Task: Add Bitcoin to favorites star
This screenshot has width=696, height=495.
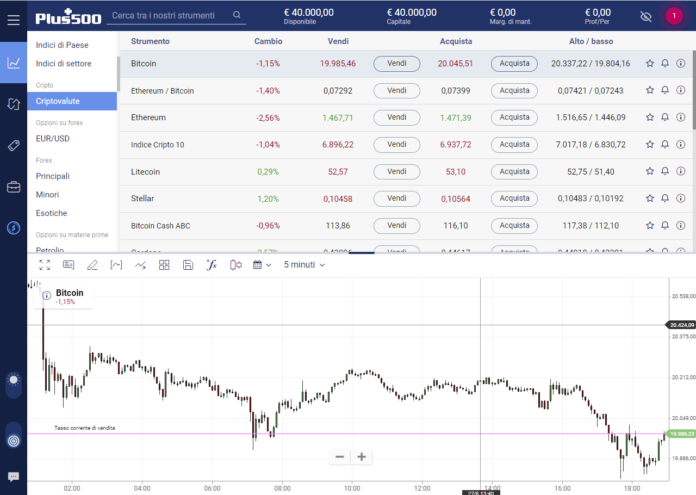Action: (650, 63)
